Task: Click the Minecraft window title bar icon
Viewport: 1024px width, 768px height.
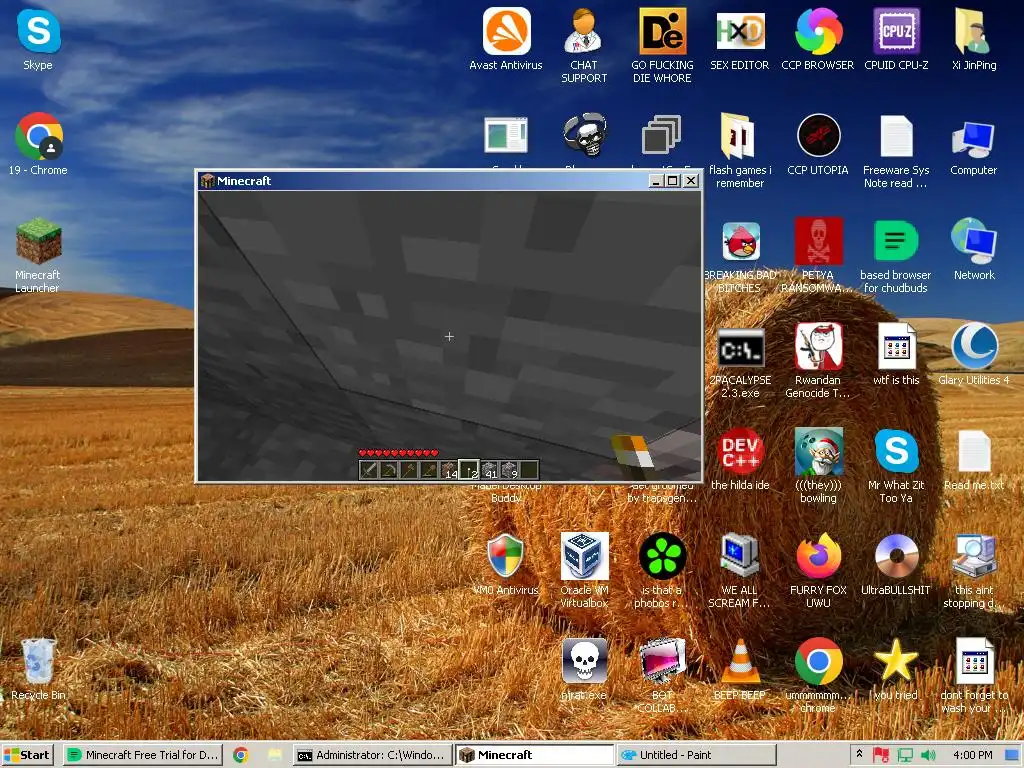Action: 208,181
